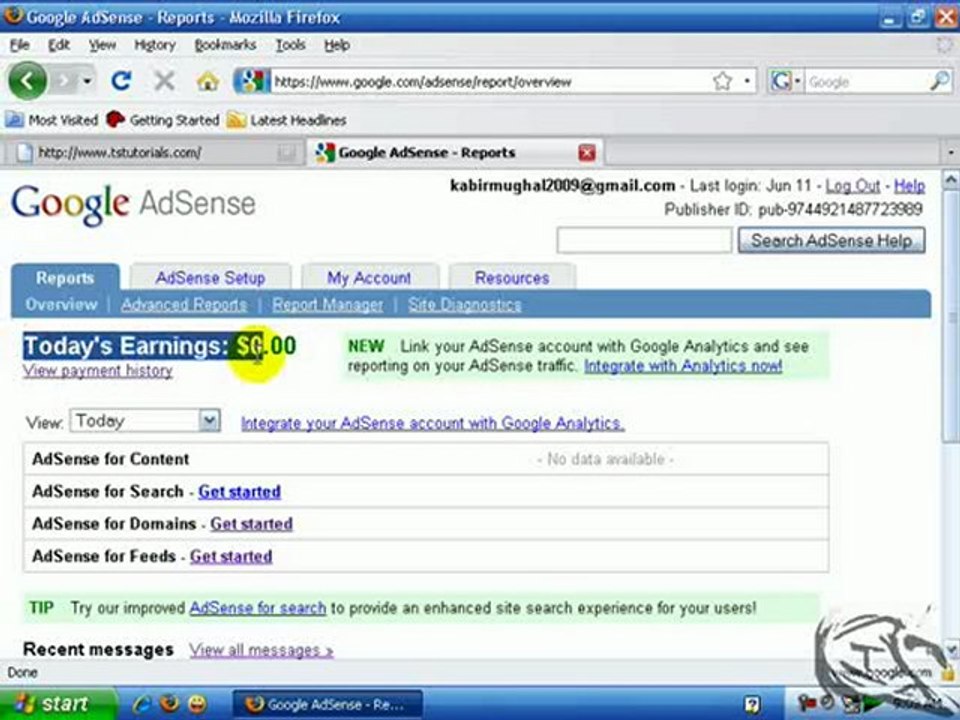Screen dimensions: 960x720
Task: Click the Google AdSense logo
Action: pos(133,204)
